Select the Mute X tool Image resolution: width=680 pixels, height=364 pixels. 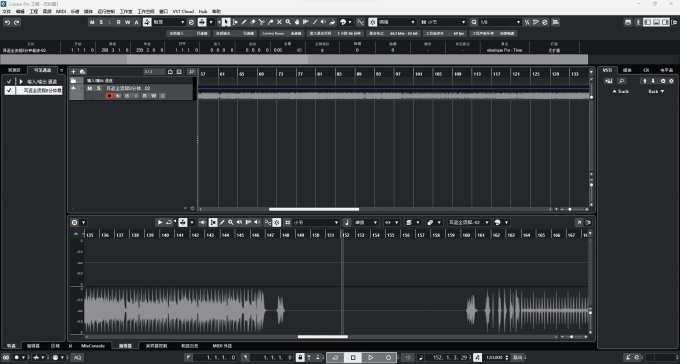[x=279, y=22]
